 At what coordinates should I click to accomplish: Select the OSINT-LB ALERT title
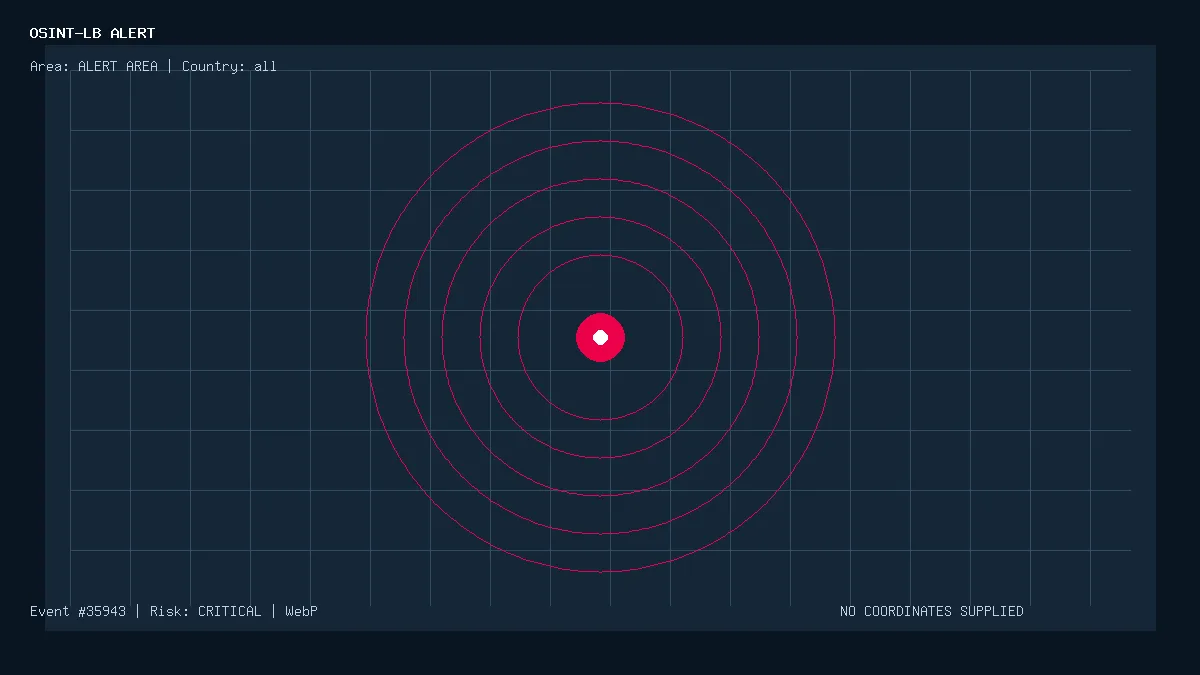click(92, 33)
